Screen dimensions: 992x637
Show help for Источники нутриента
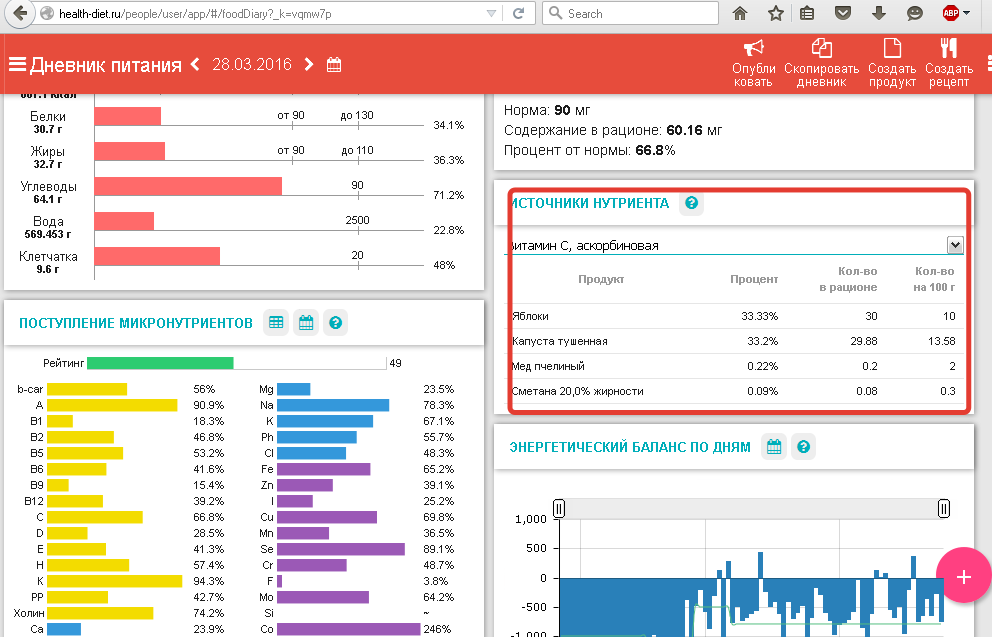691,203
